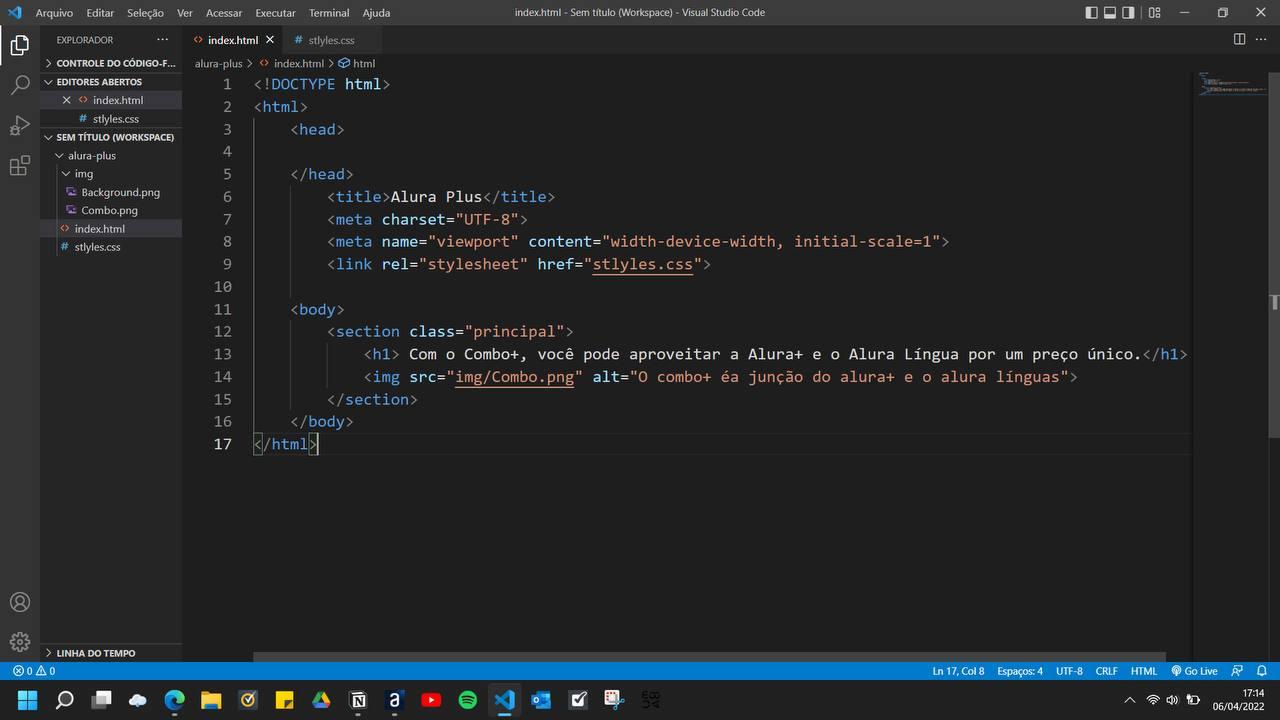
Task: Open Microsoft Edge from the taskbar
Action: tap(174, 700)
